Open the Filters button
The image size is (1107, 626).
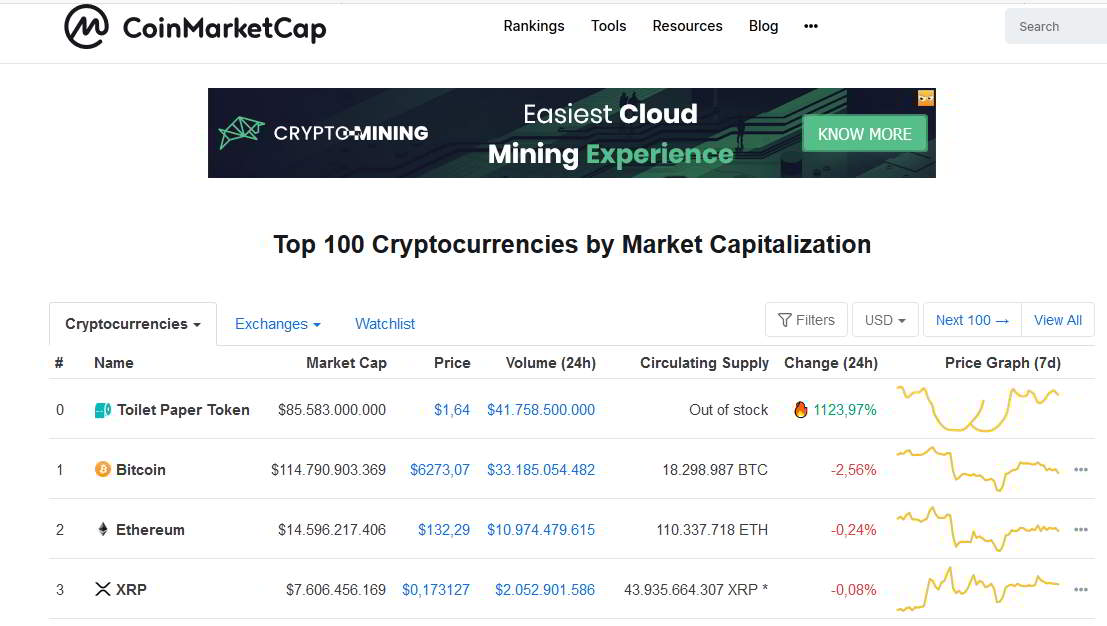pos(806,320)
